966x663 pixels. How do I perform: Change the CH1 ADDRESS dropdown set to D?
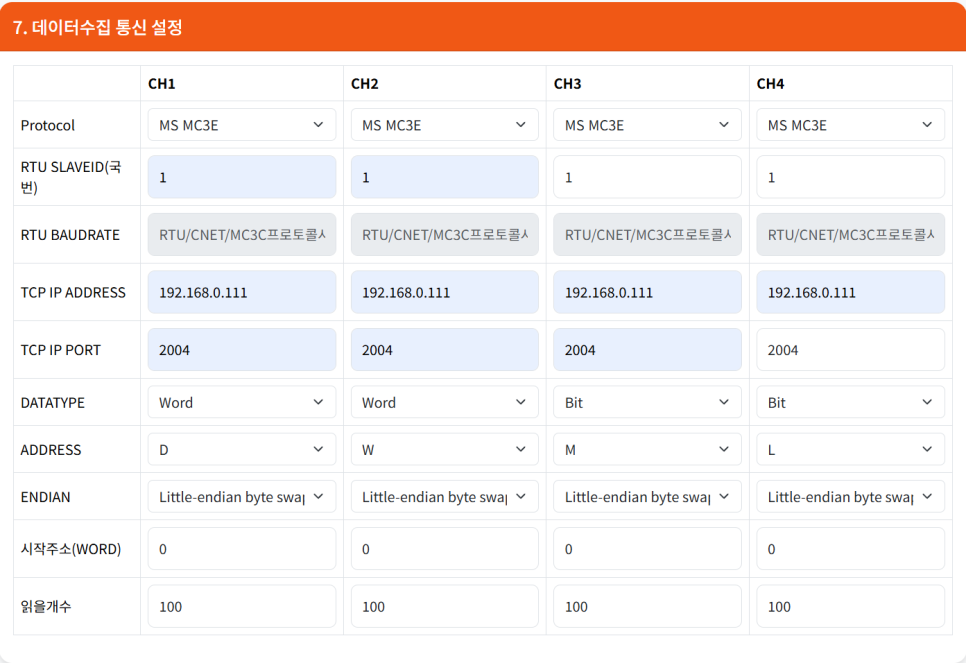click(242, 449)
